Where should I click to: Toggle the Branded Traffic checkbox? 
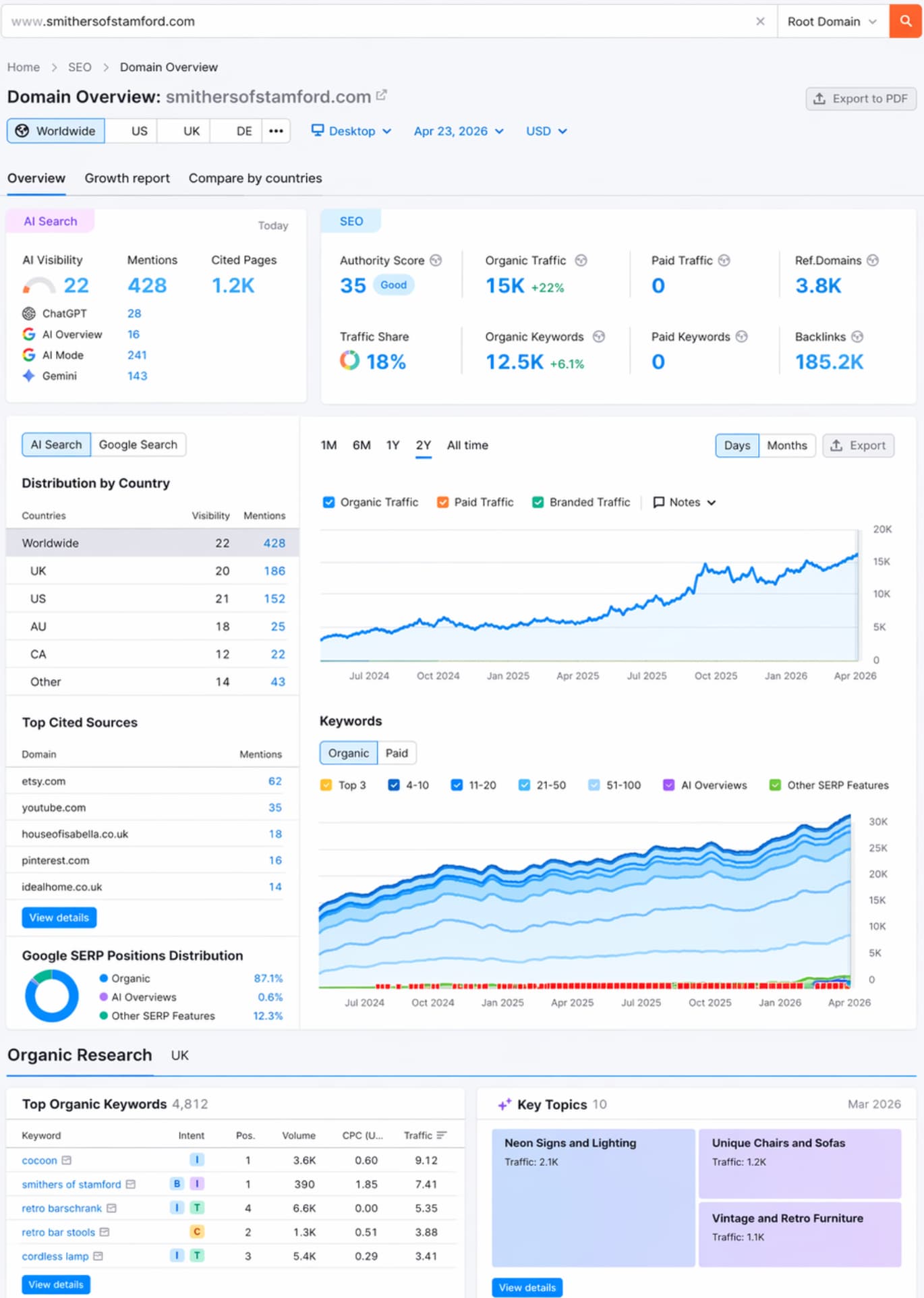pos(538,502)
